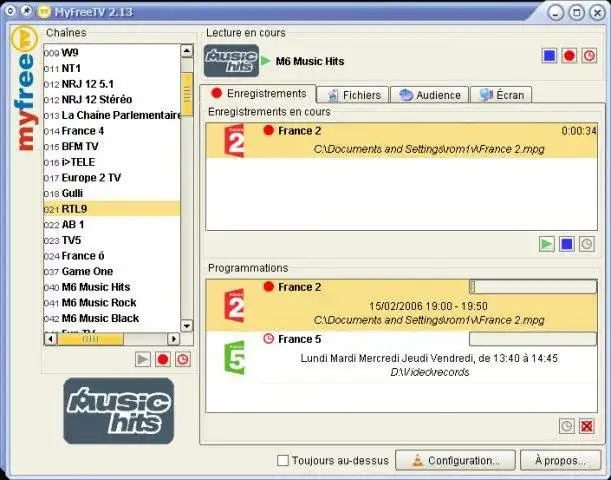Select the France 5 scheduled programmation row
The image size is (611, 480).
401,356
